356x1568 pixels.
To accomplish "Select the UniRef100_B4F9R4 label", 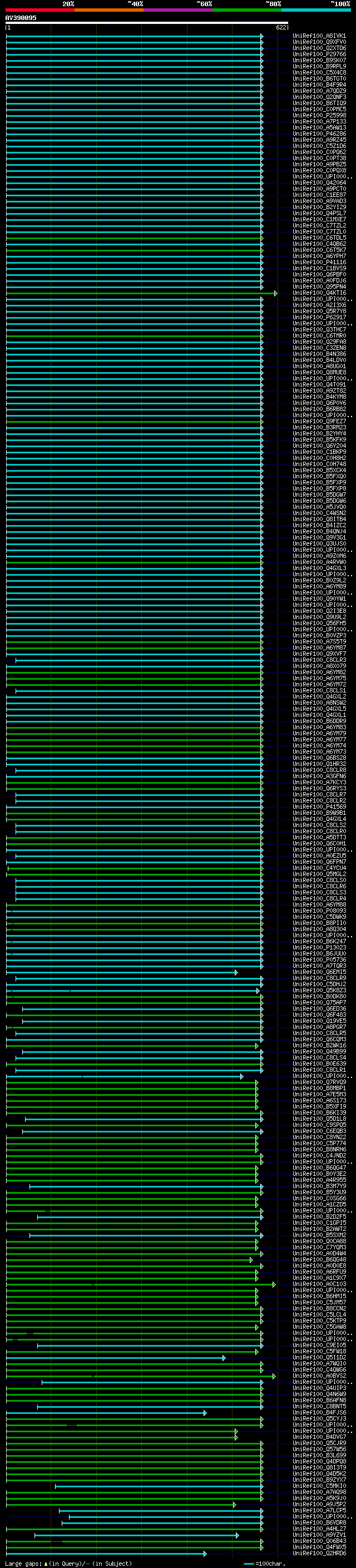I will pos(319,85).
